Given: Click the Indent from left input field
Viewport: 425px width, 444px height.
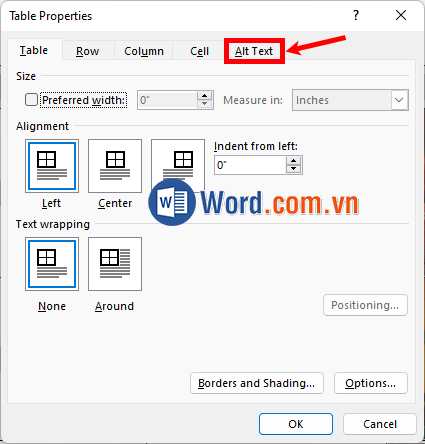Looking at the screenshot, I should [250, 165].
